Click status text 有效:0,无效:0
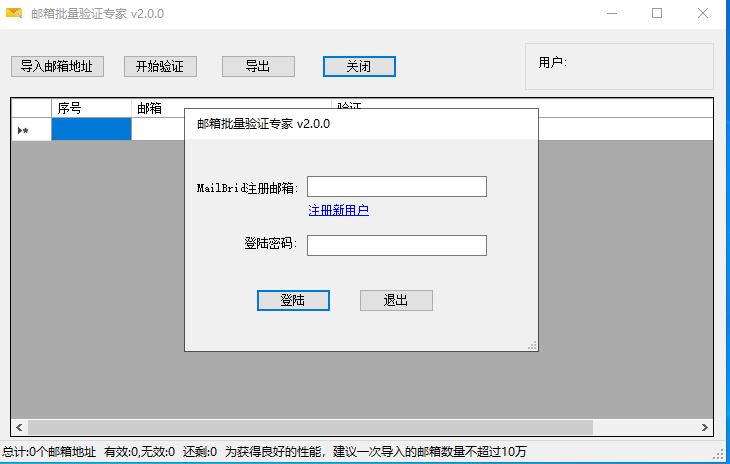The height and width of the screenshot is (464, 730). tap(140, 452)
